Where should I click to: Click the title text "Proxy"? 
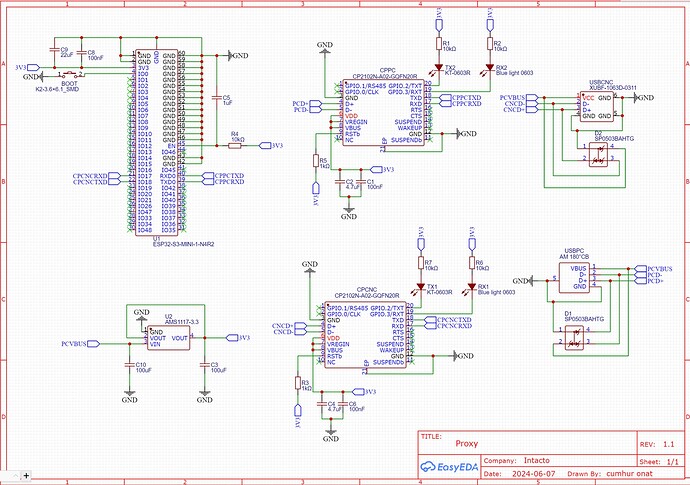466,444
